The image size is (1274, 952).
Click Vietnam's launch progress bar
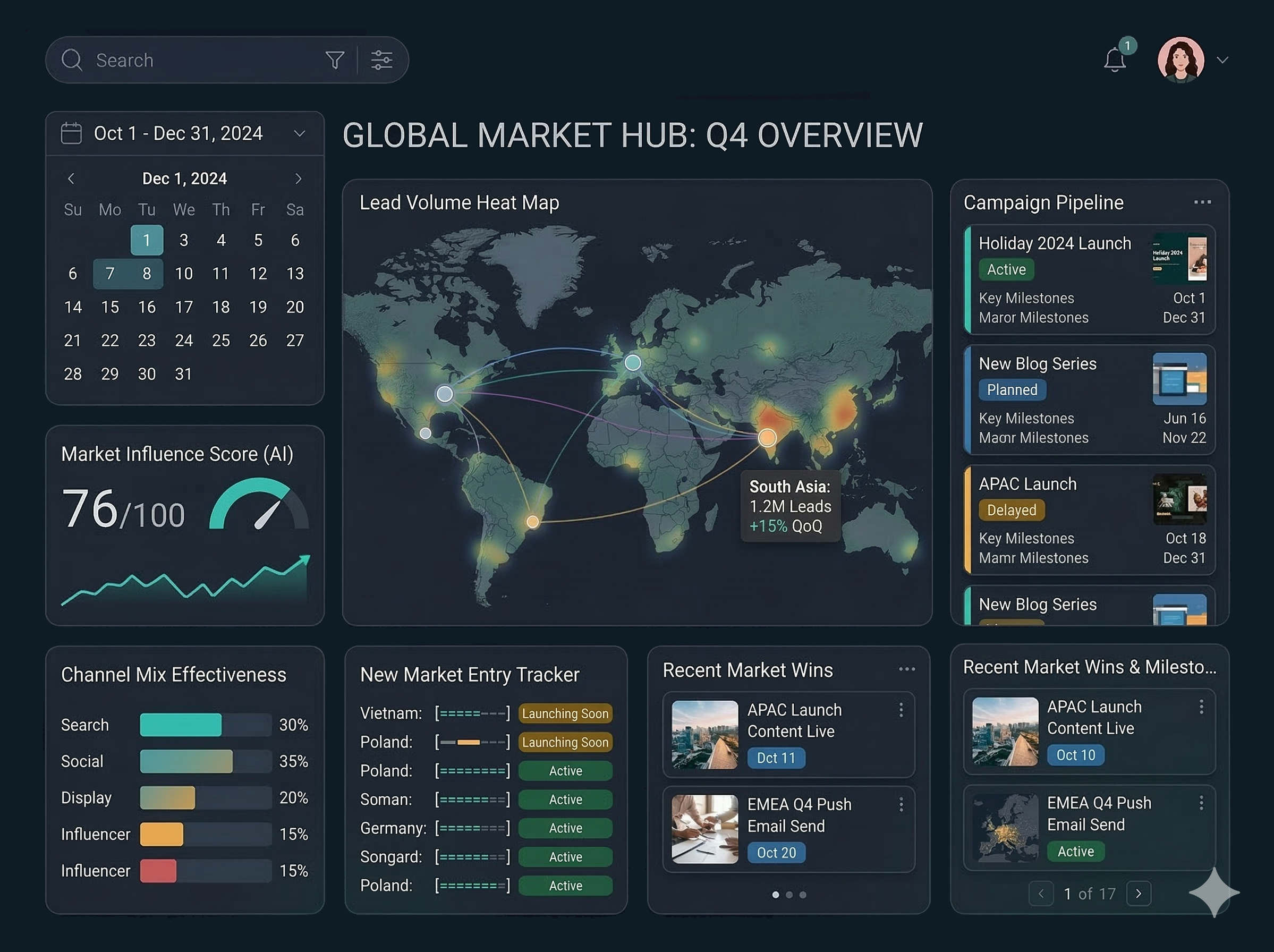click(472, 713)
